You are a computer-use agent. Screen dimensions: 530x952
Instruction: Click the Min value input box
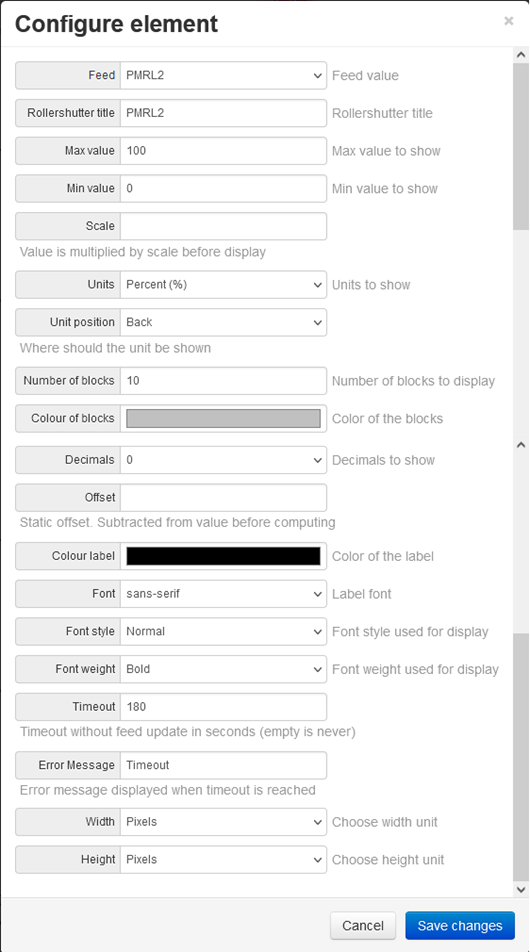[x=223, y=188]
